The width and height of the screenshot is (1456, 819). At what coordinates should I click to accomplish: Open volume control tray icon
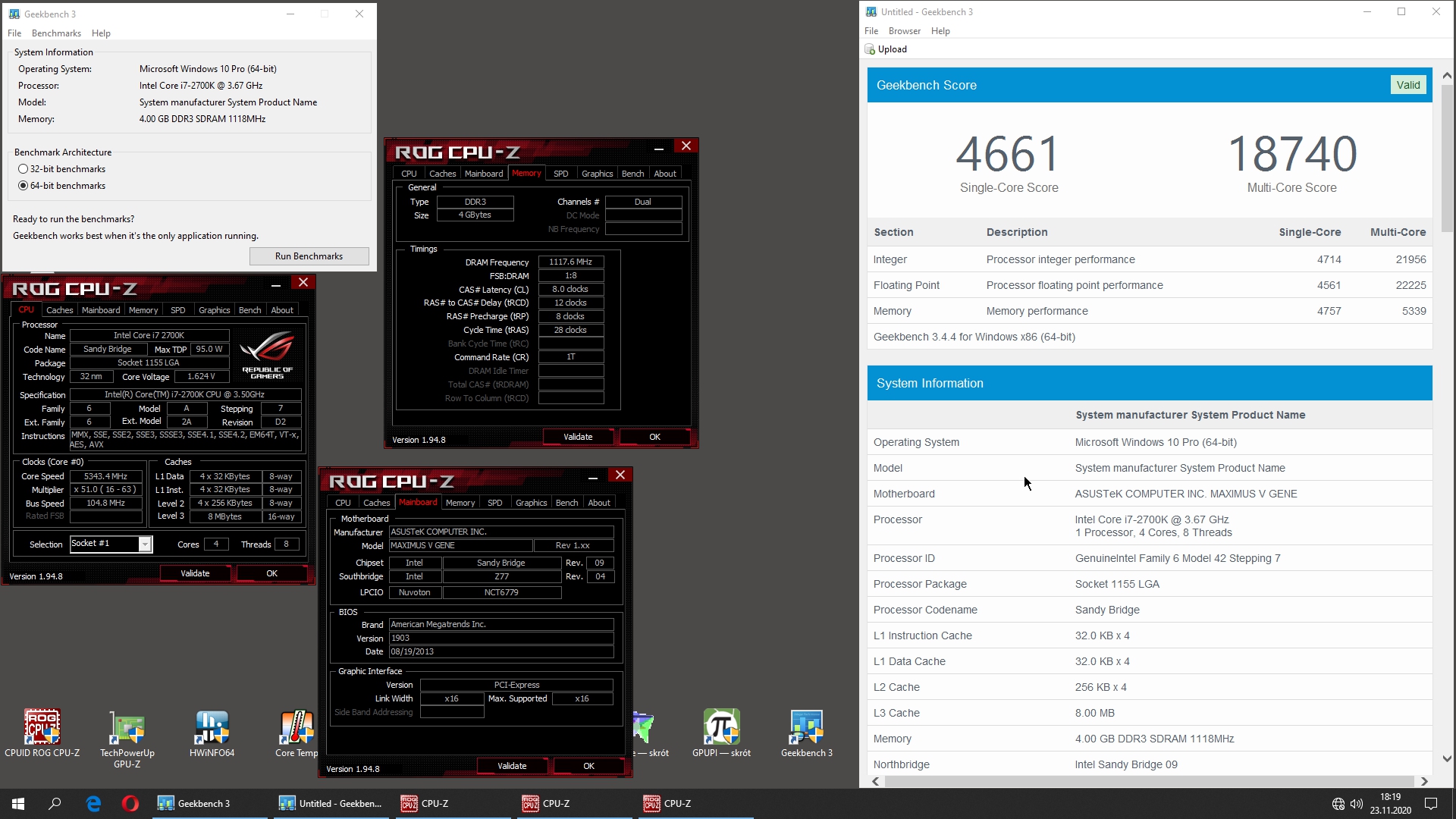[x=1357, y=804]
